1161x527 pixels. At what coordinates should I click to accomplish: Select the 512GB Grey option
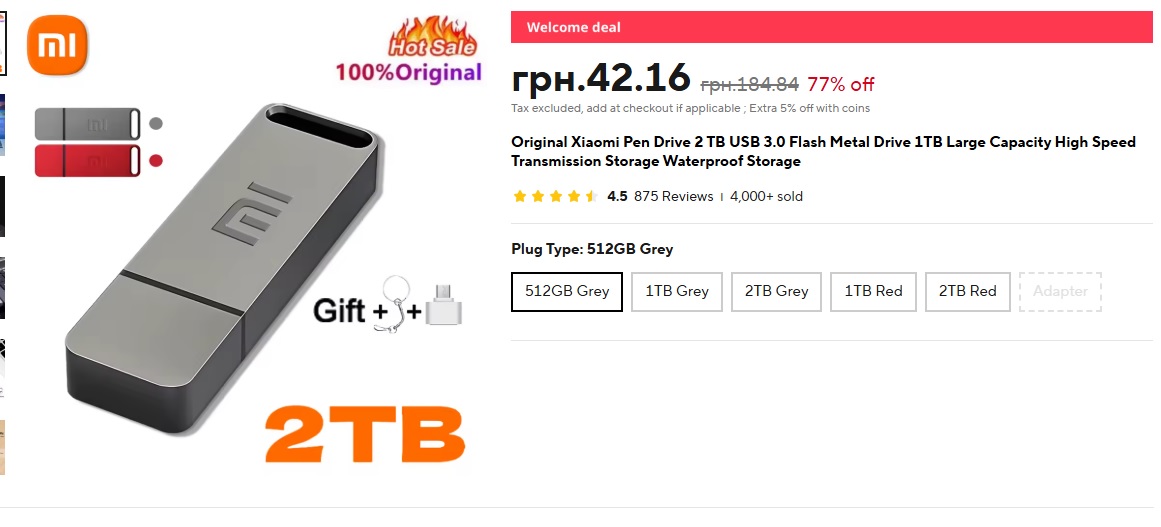click(566, 292)
